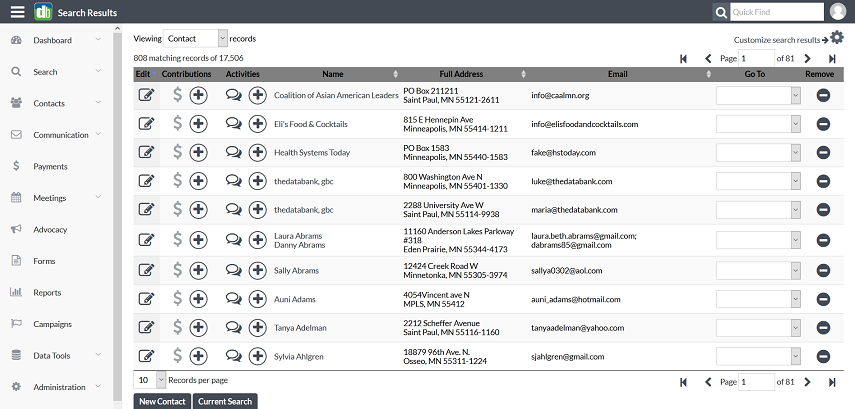Image resolution: width=855 pixels, height=409 pixels.
Task: Expand the Administration sidebar menu
Action: (98, 386)
